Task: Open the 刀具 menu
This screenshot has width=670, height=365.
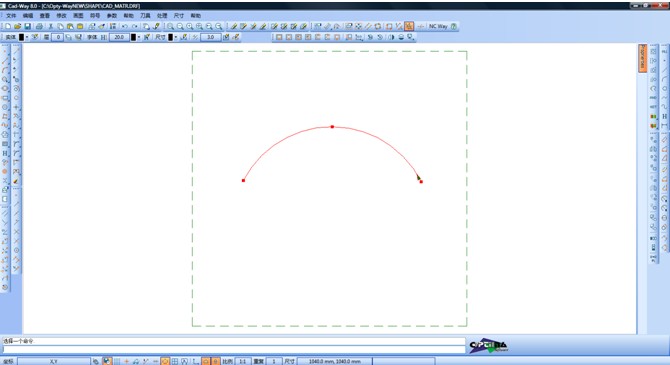Action: click(145, 16)
